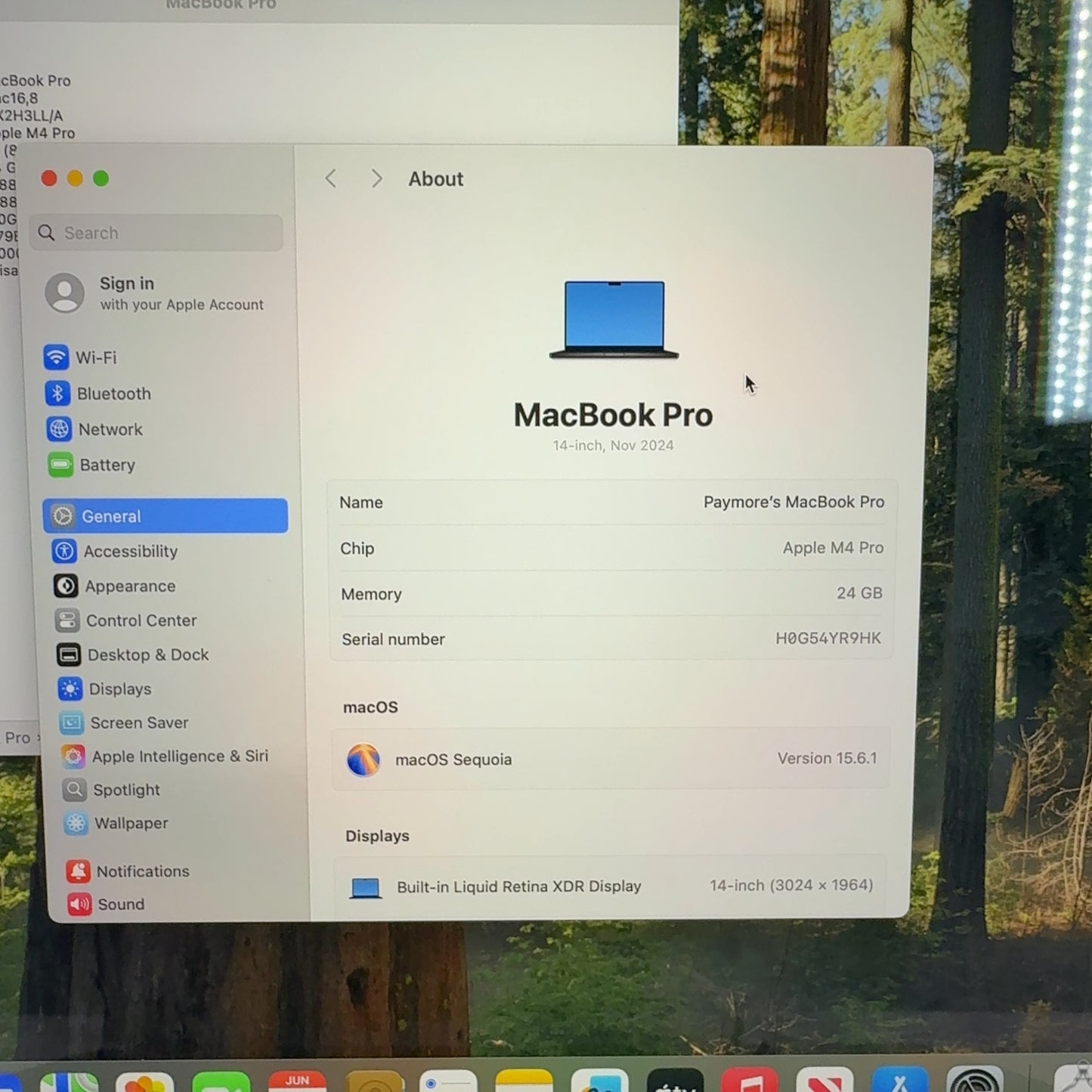Open the Displays sidebar item

105,689
